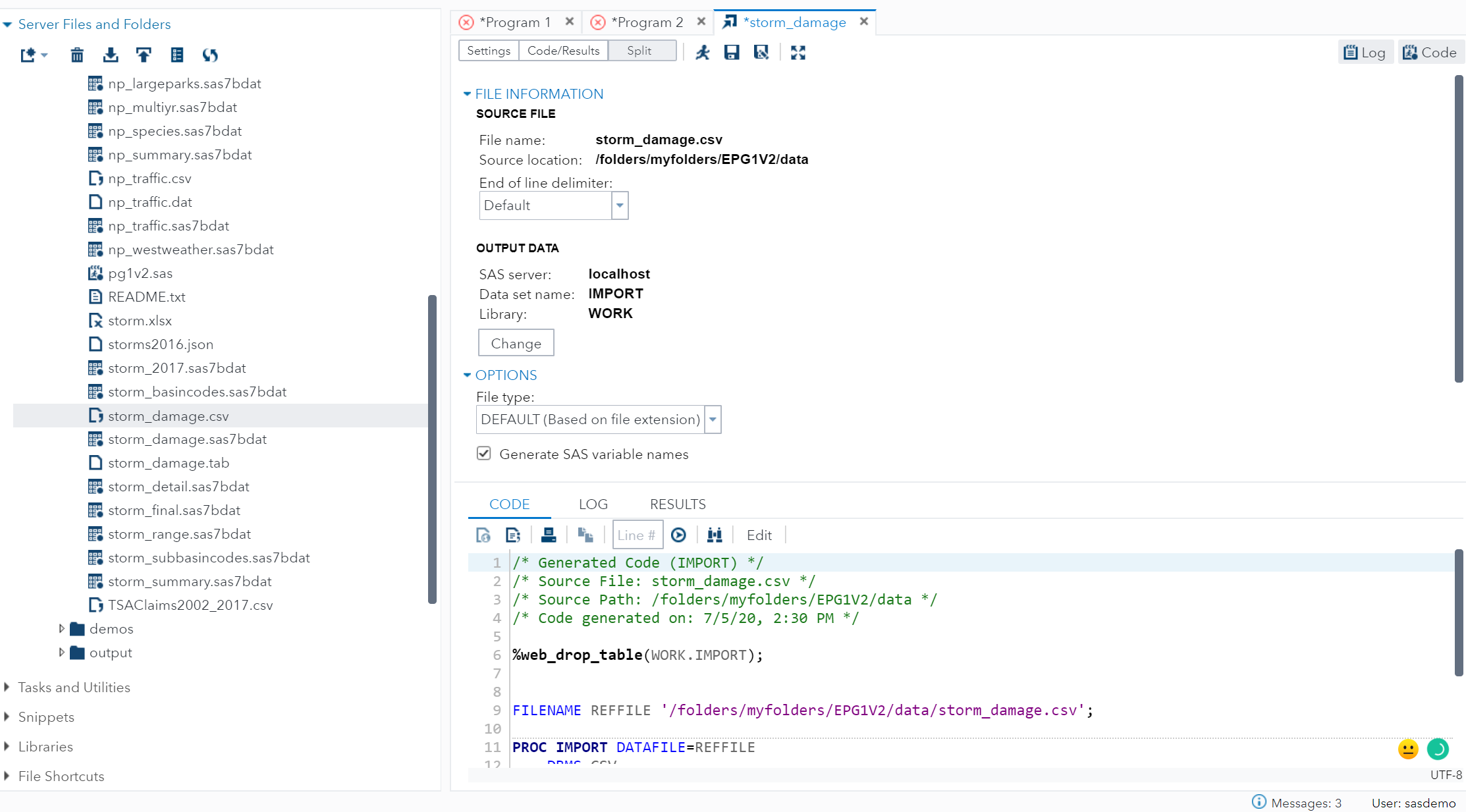Select the Split view button
The width and height of the screenshot is (1466, 812).
[639, 51]
